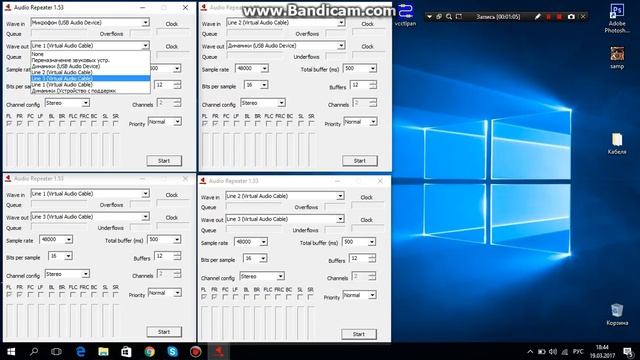Screen dimensions: 640x360
Task: Select the Корзина recycle bin icon
Action: 617,314
